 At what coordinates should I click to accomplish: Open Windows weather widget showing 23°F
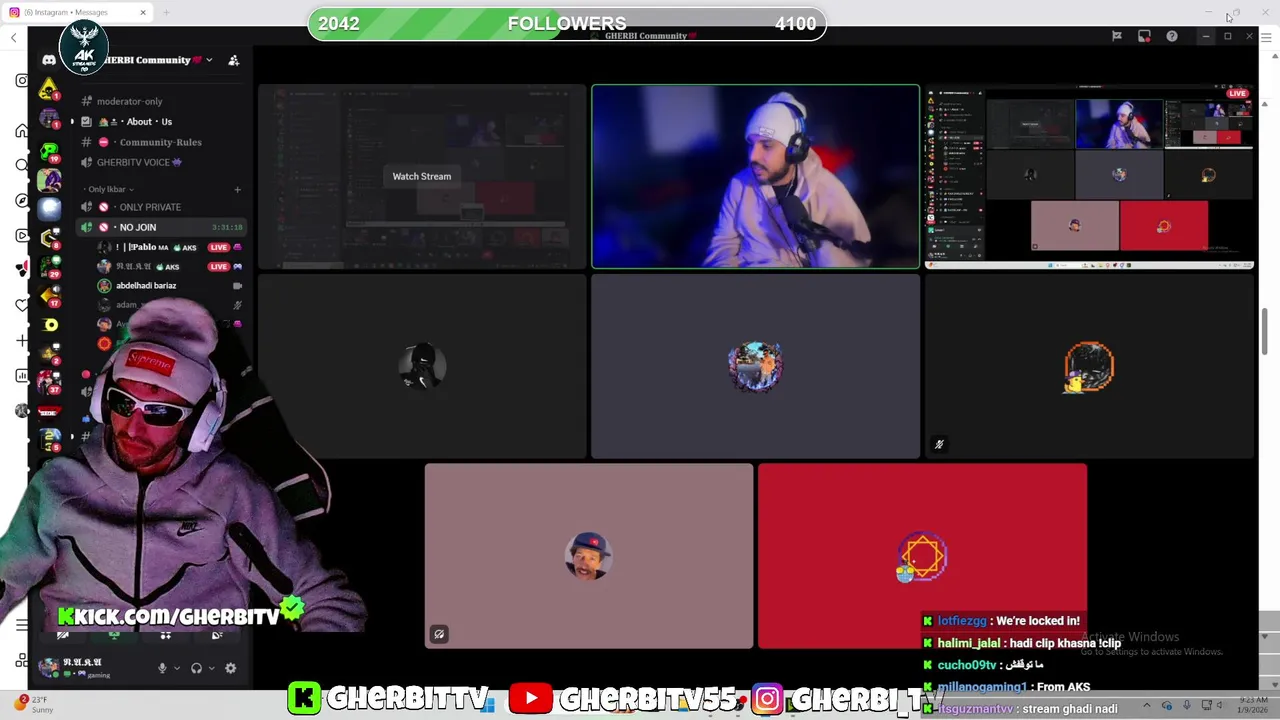[32, 704]
